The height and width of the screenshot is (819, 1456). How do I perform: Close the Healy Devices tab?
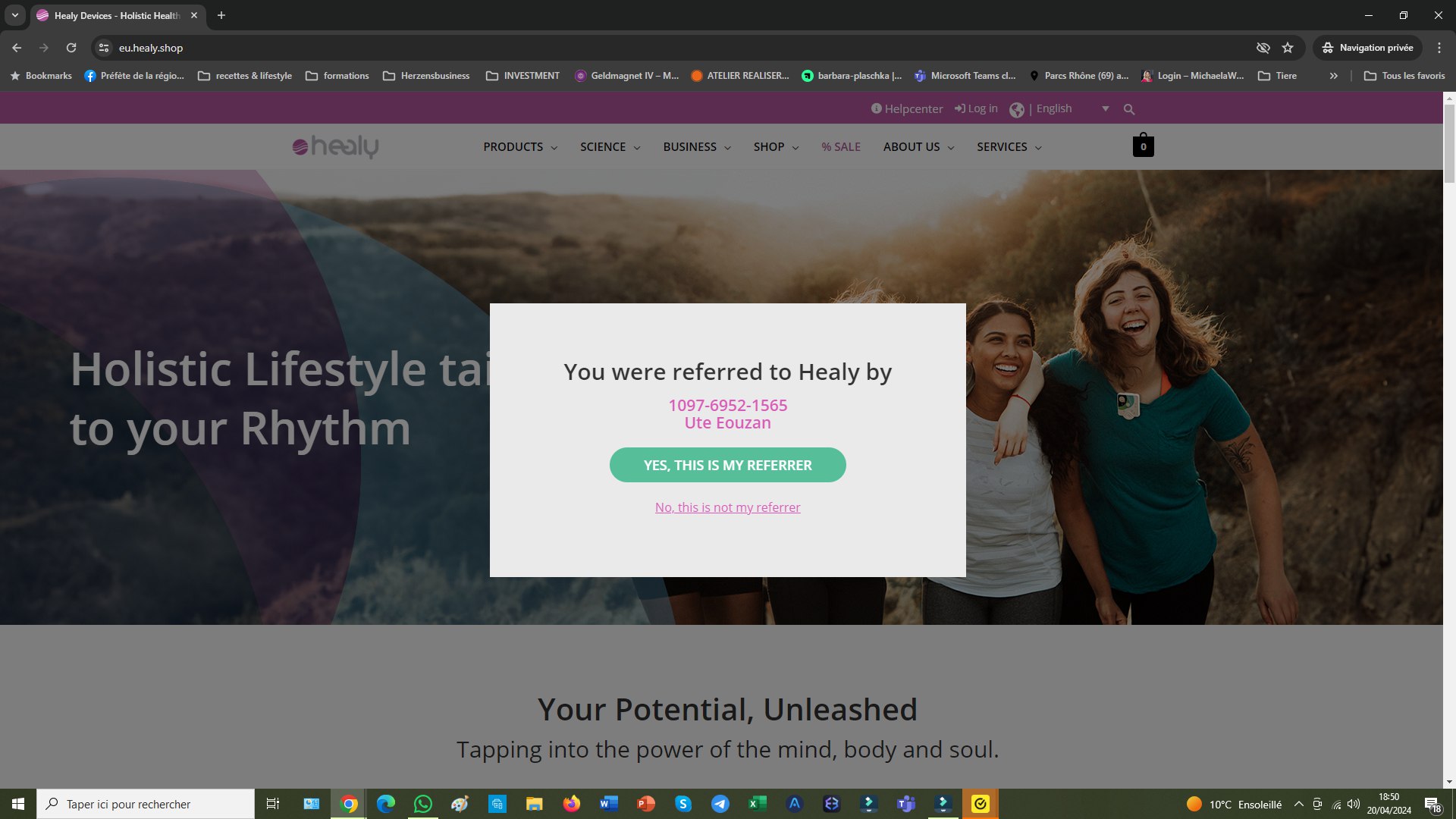pos(194,15)
